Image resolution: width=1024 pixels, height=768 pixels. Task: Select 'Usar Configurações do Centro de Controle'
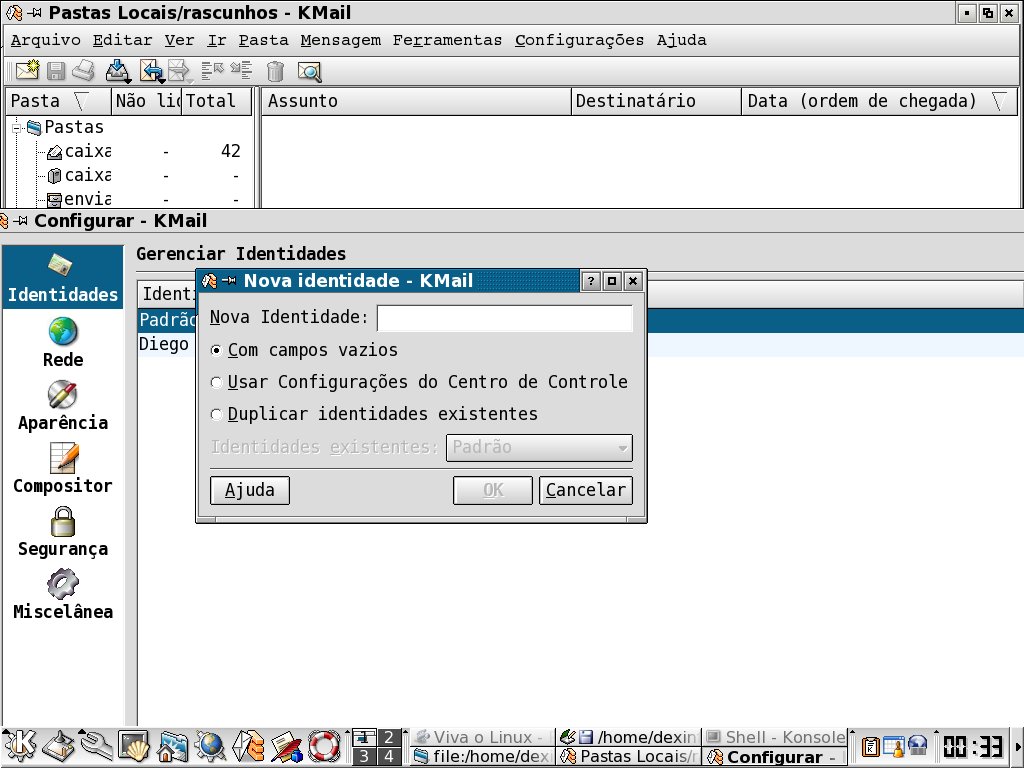pos(217,383)
